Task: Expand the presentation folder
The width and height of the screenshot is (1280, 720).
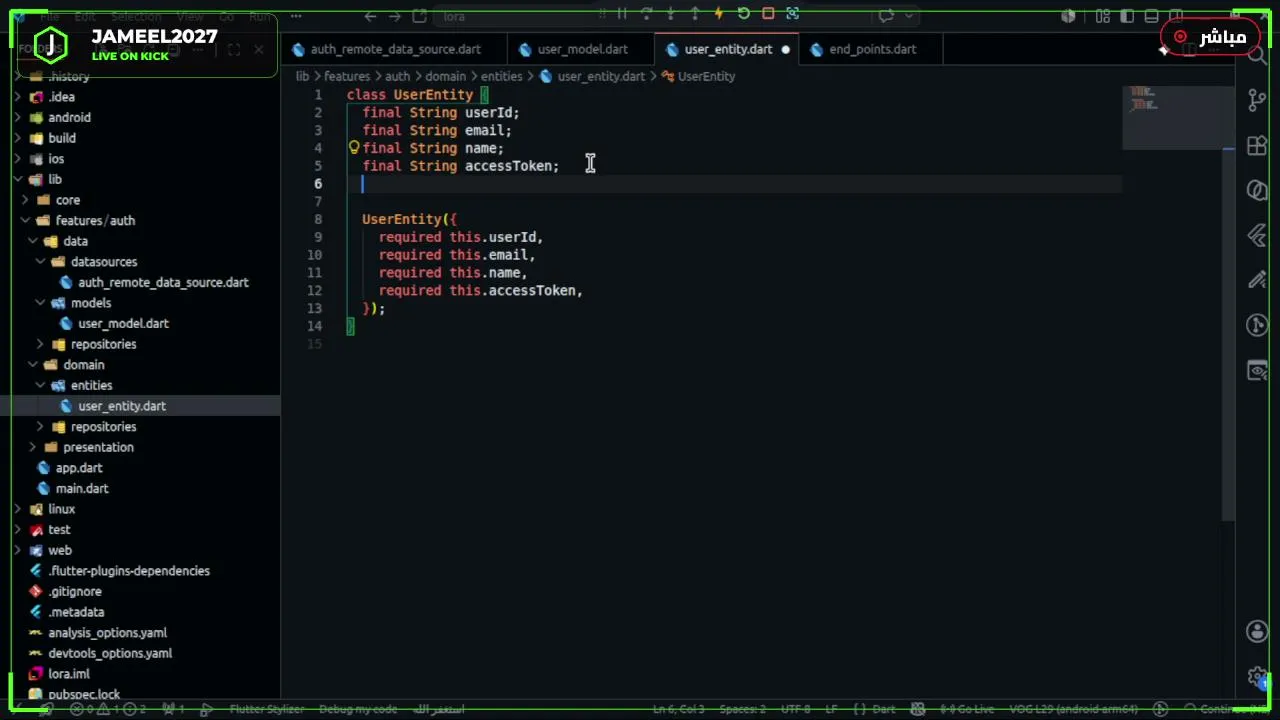Action: [x=33, y=447]
